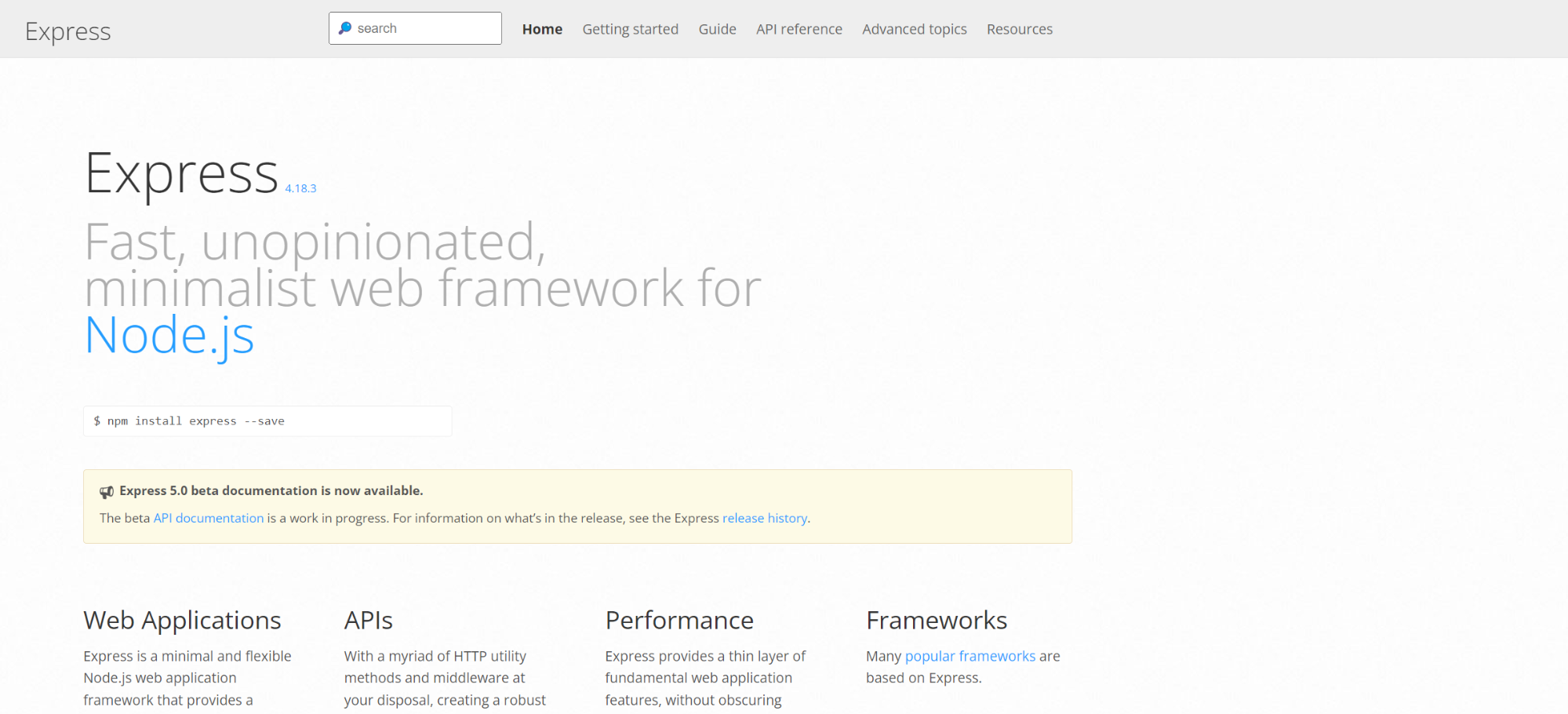Viewport: 1568px width, 714px height.
Task: Open the Guide menu
Action: point(717,29)
